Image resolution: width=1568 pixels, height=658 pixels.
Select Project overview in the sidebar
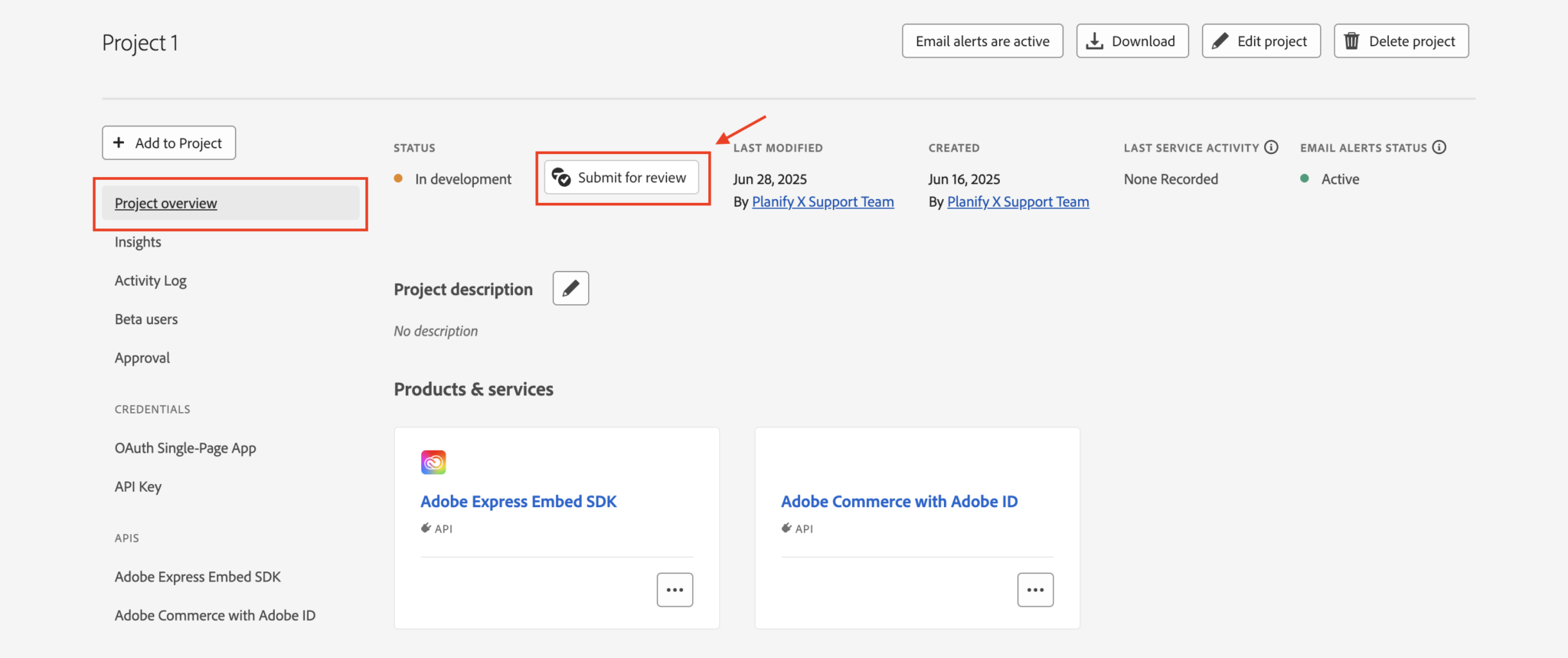[x=230, y=203]
